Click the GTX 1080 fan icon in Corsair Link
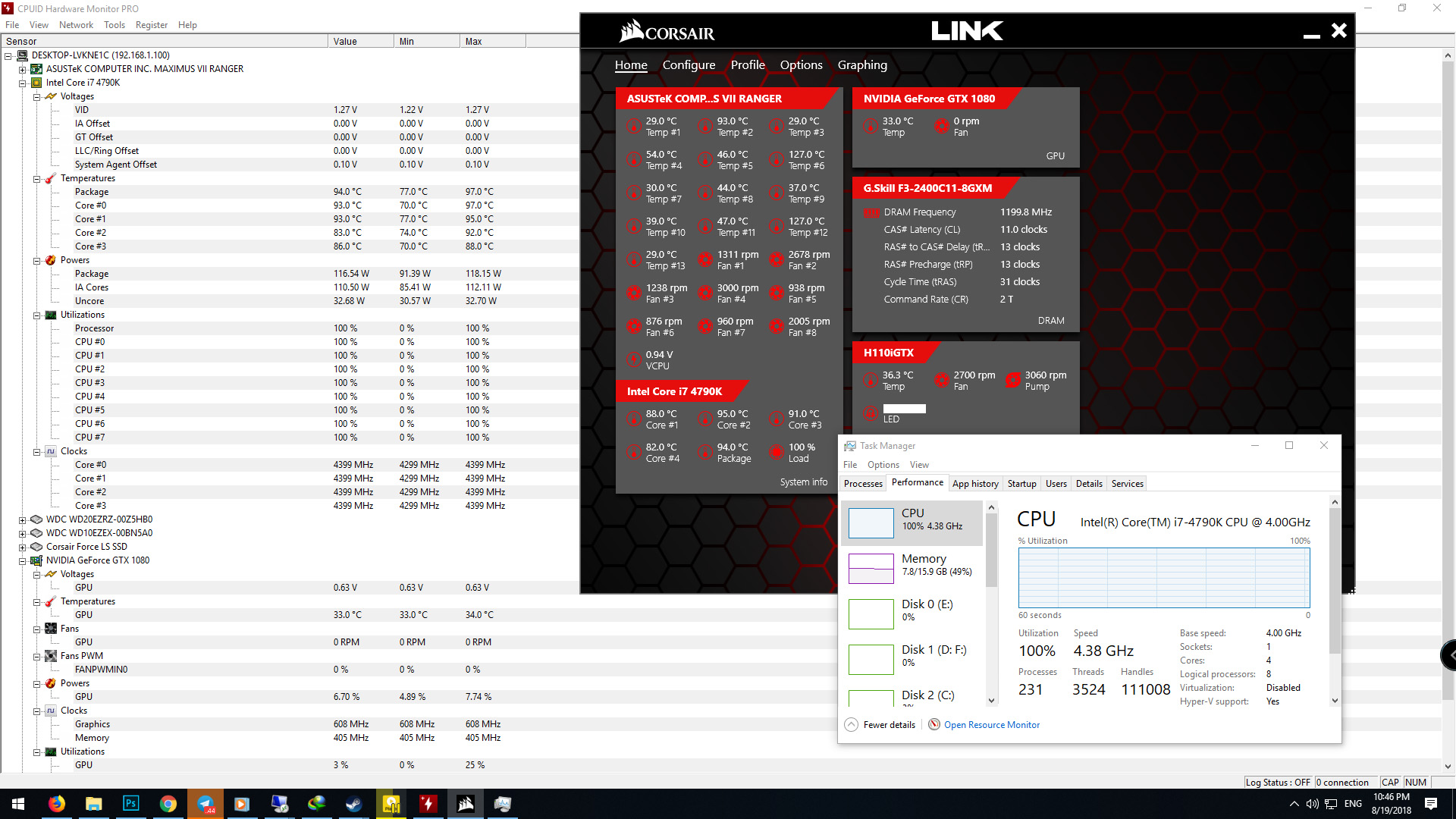The height and width of the screenshot is (819, 1456). (941, 126)
